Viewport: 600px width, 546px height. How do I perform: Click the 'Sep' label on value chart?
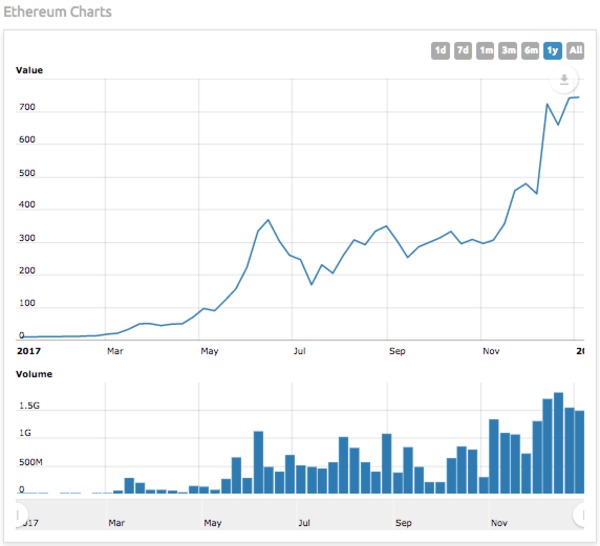point(397,351)
